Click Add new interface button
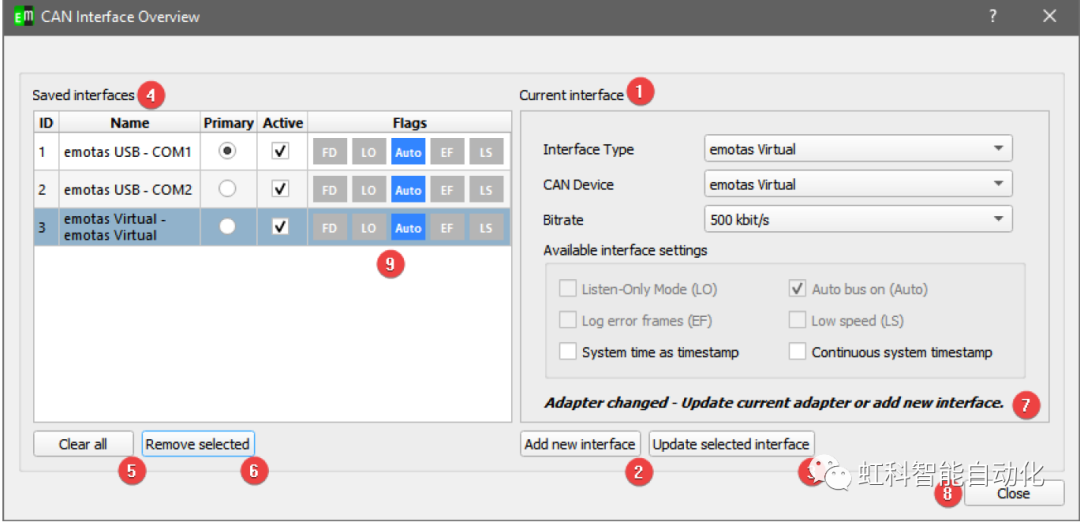The image size is (1080, 522). 580,444
